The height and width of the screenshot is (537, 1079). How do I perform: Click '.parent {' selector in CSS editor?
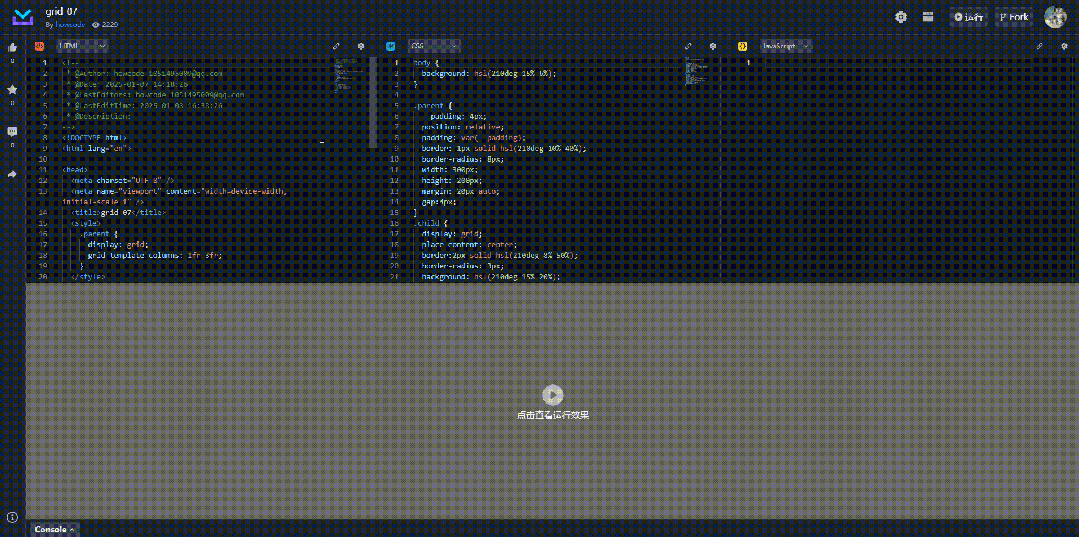(433, 105)
